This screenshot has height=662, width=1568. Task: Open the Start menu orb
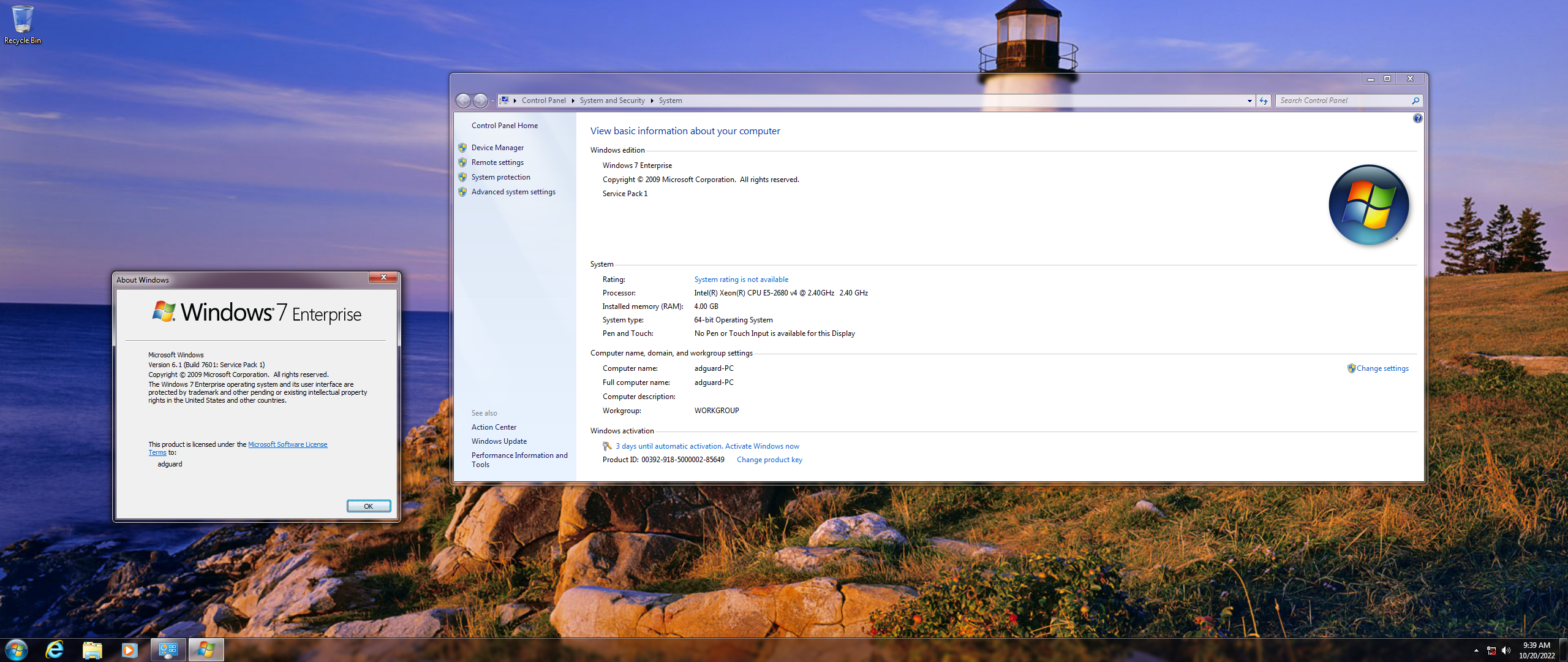click(x=17, y=650)
